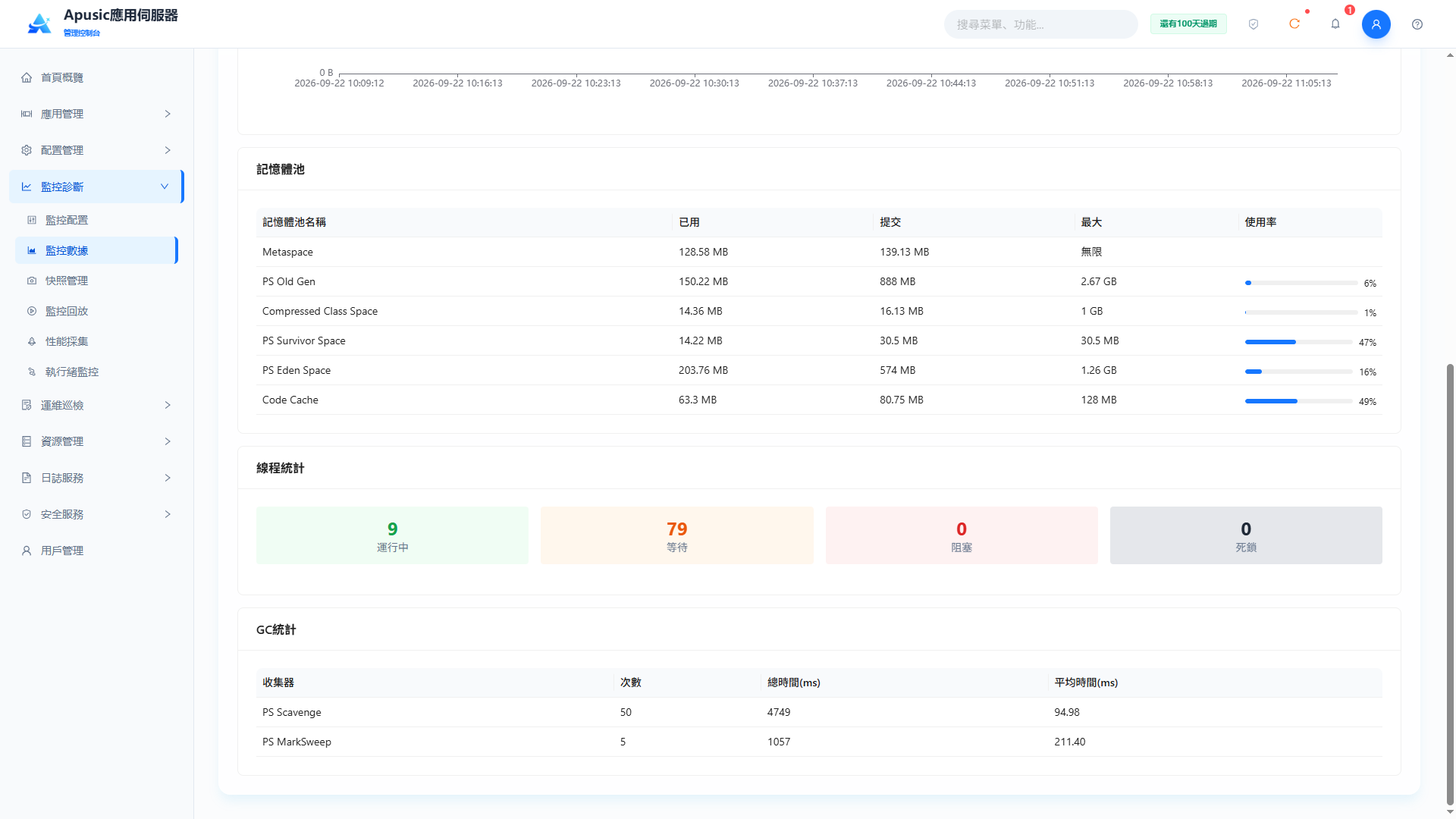
Task: Open the 運維巡檢 menu
Action: click(96, 405)
